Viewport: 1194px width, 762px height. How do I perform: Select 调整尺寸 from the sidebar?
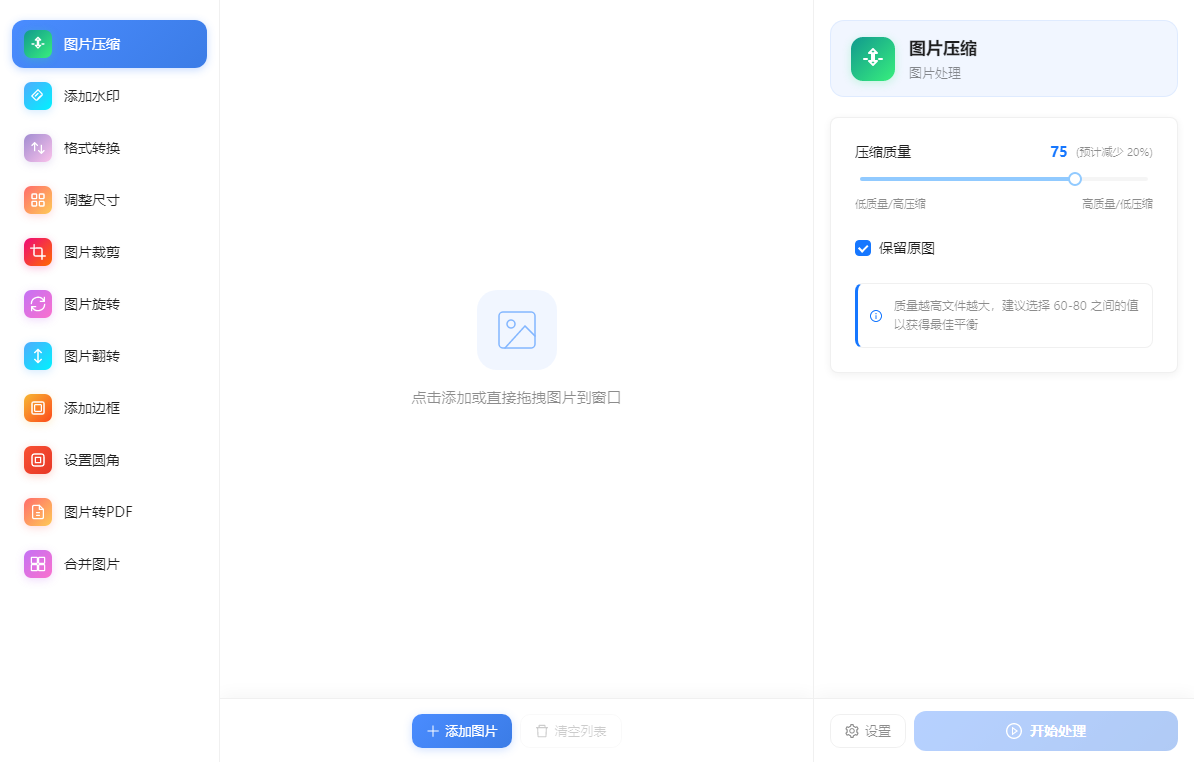pyautogui.click(x=110, y=200)
